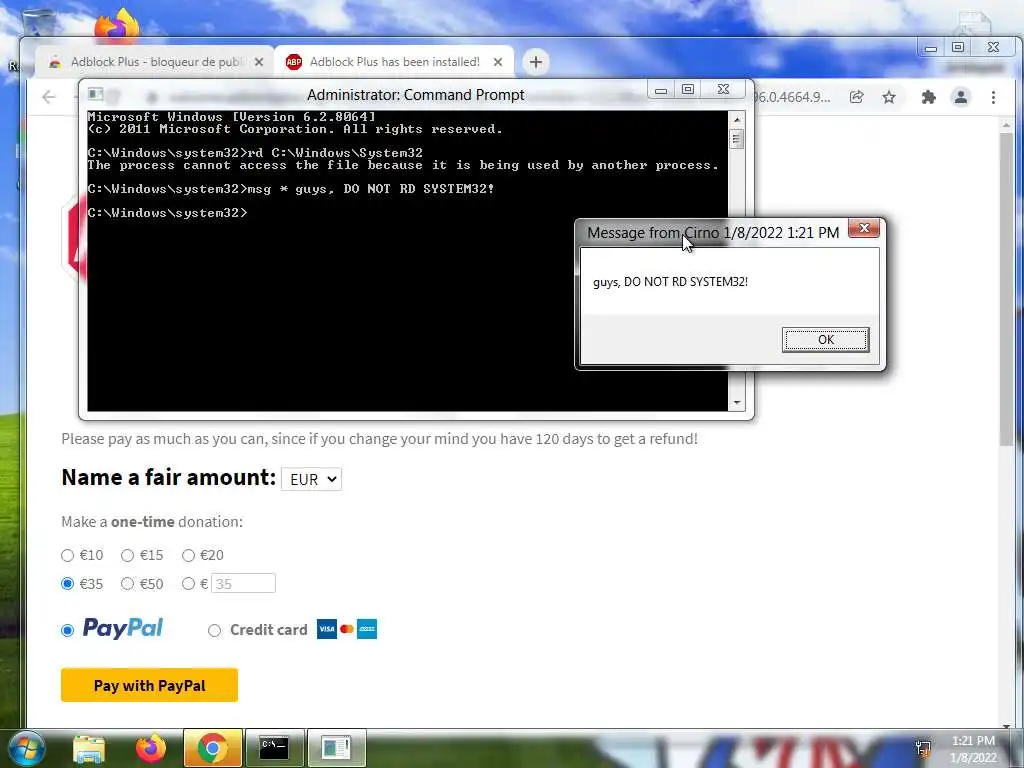Screen dimensions: 1024x768
Task: Select the custom amount radio button
Action: click(x=188, y=584)
